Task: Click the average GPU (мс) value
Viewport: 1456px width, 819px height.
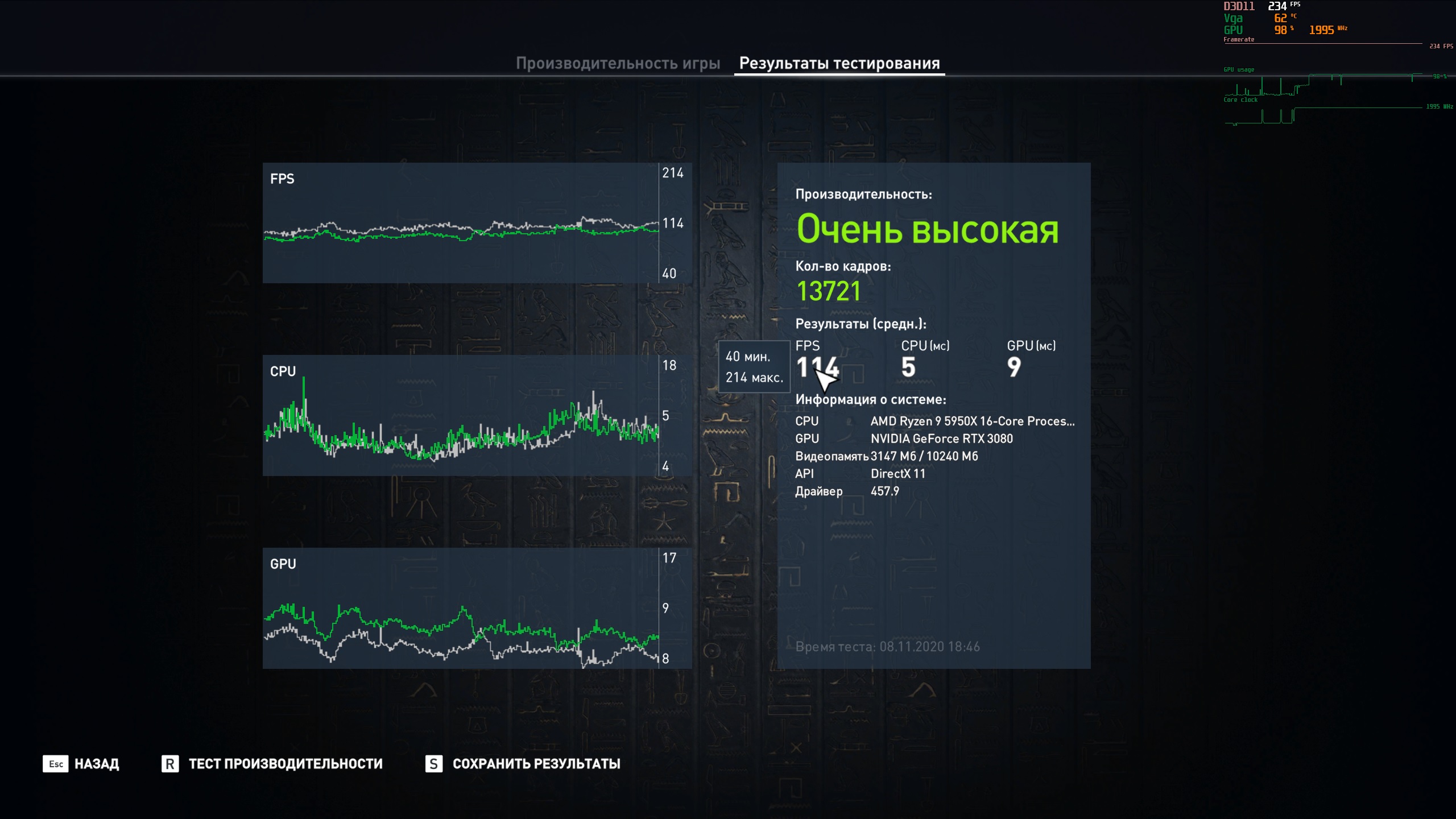Action: pos(1014,367)
